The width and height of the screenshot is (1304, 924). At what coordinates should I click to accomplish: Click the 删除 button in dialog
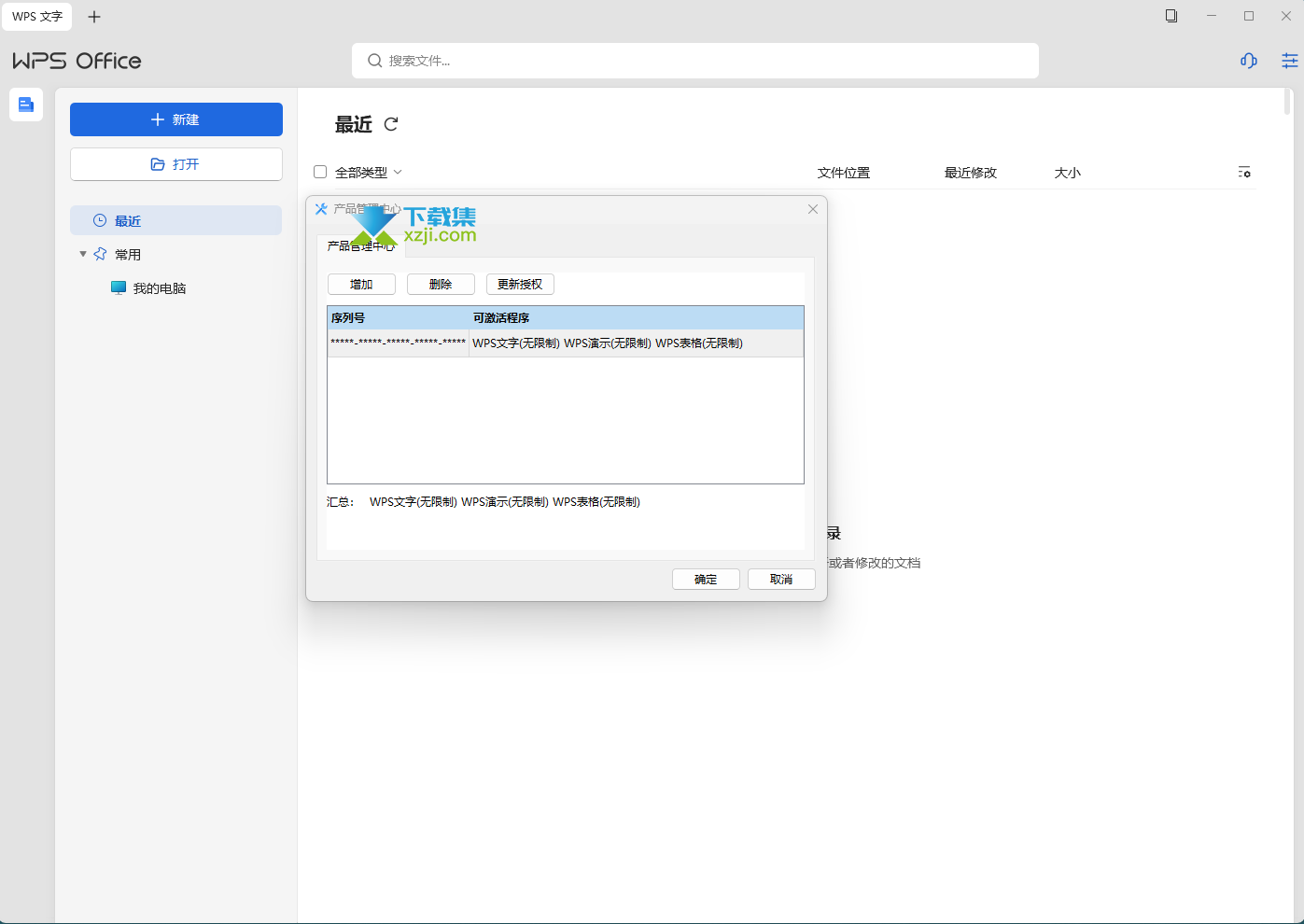[441, 285]
